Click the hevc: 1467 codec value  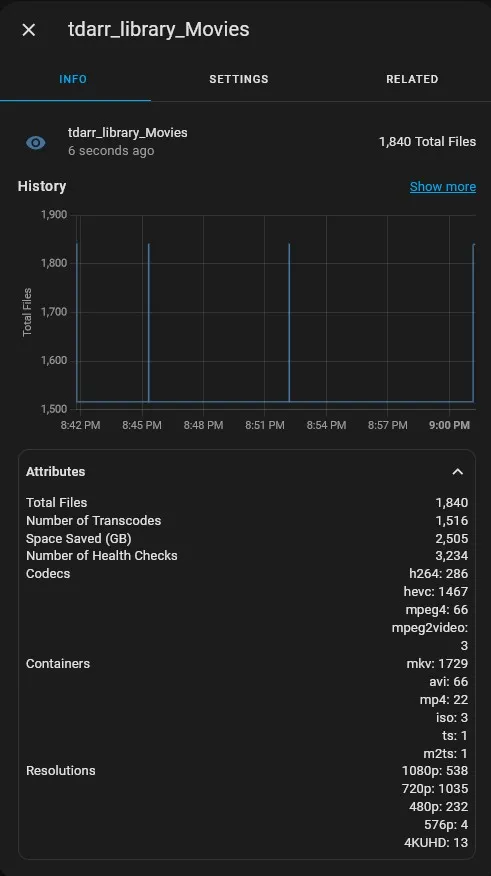[x=436, y=591]
